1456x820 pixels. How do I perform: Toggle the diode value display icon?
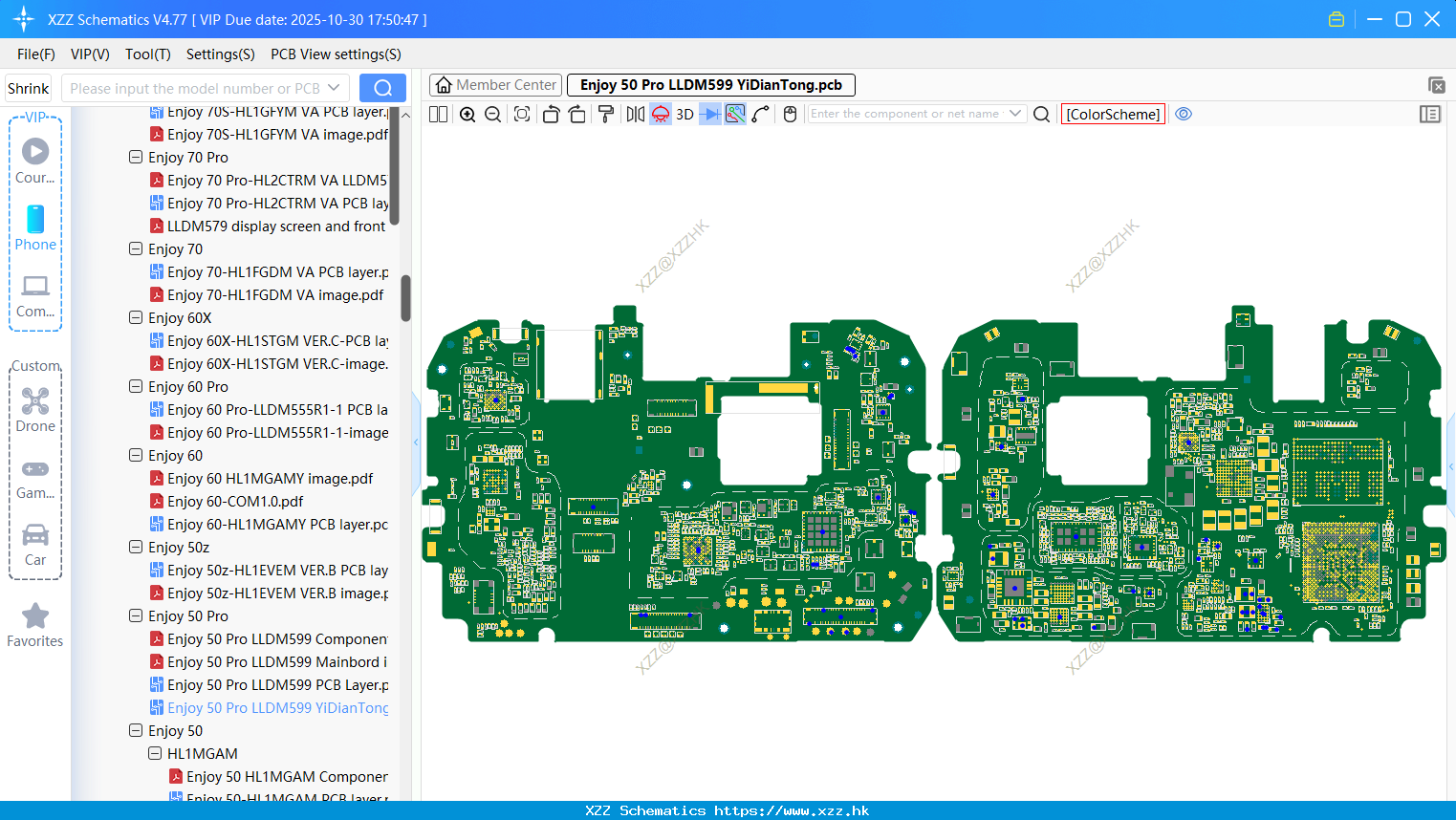pyautogui.click(x=710, y=114)
